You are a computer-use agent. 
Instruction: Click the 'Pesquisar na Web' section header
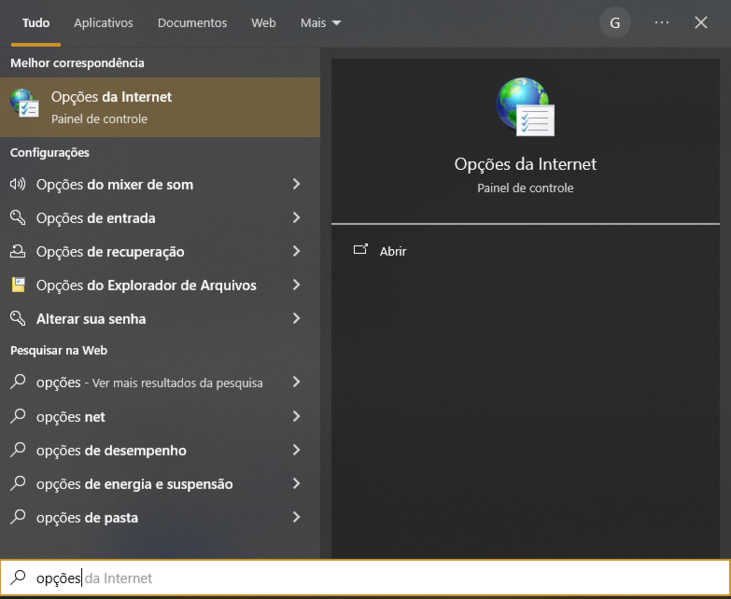click(x=59, y=350)
